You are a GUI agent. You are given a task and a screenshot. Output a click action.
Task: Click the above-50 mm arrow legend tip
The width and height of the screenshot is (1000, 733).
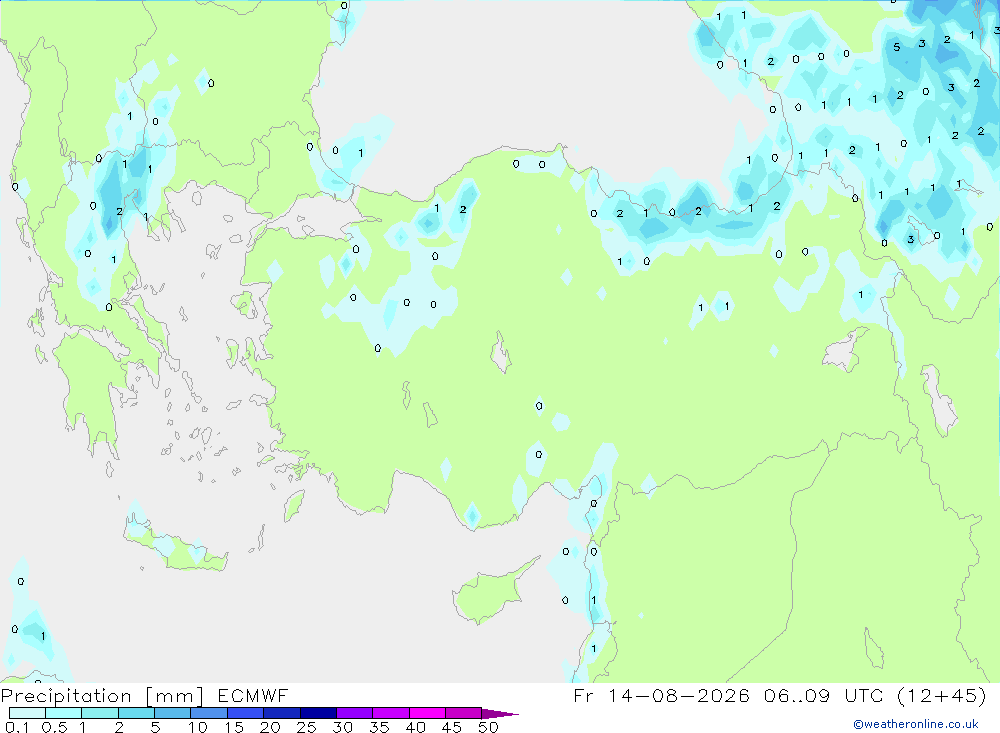(499, 714)
